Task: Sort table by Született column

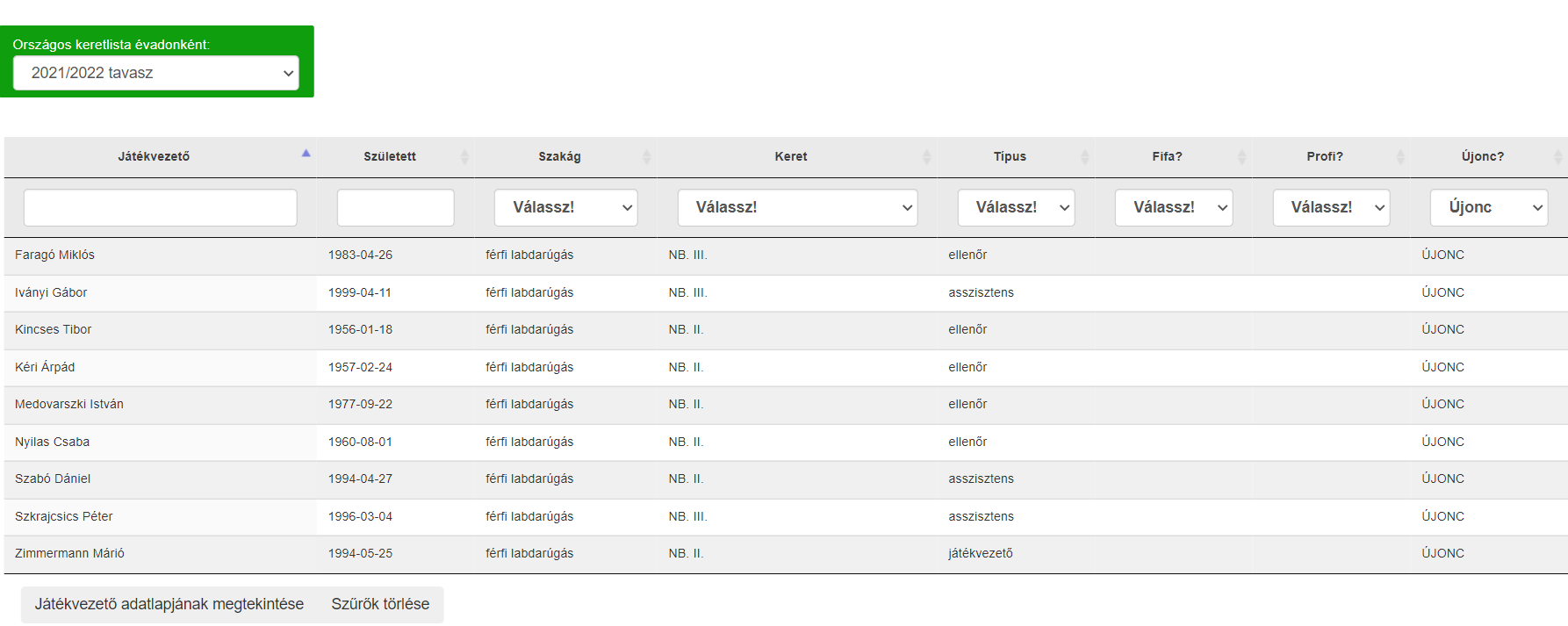Action: point(396,156)
